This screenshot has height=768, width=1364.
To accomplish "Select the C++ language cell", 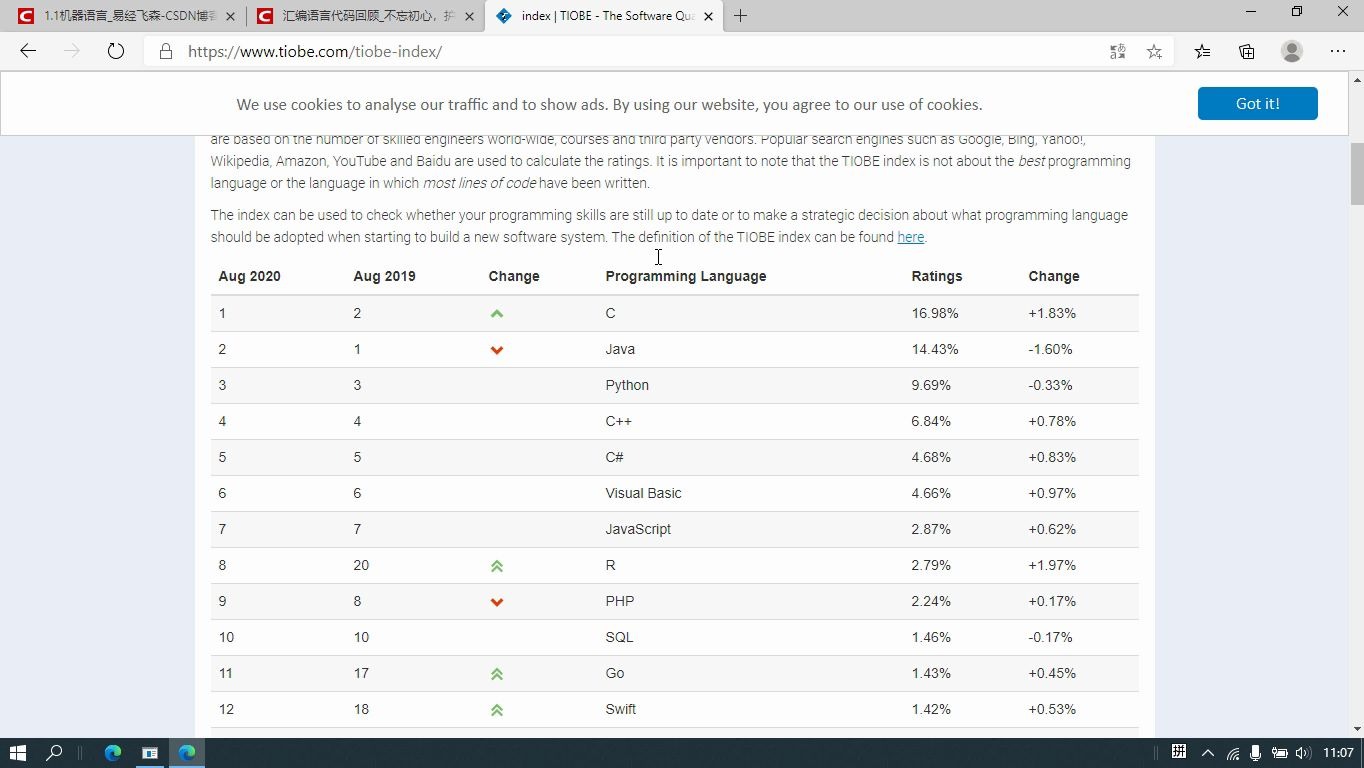I will 618,421.
